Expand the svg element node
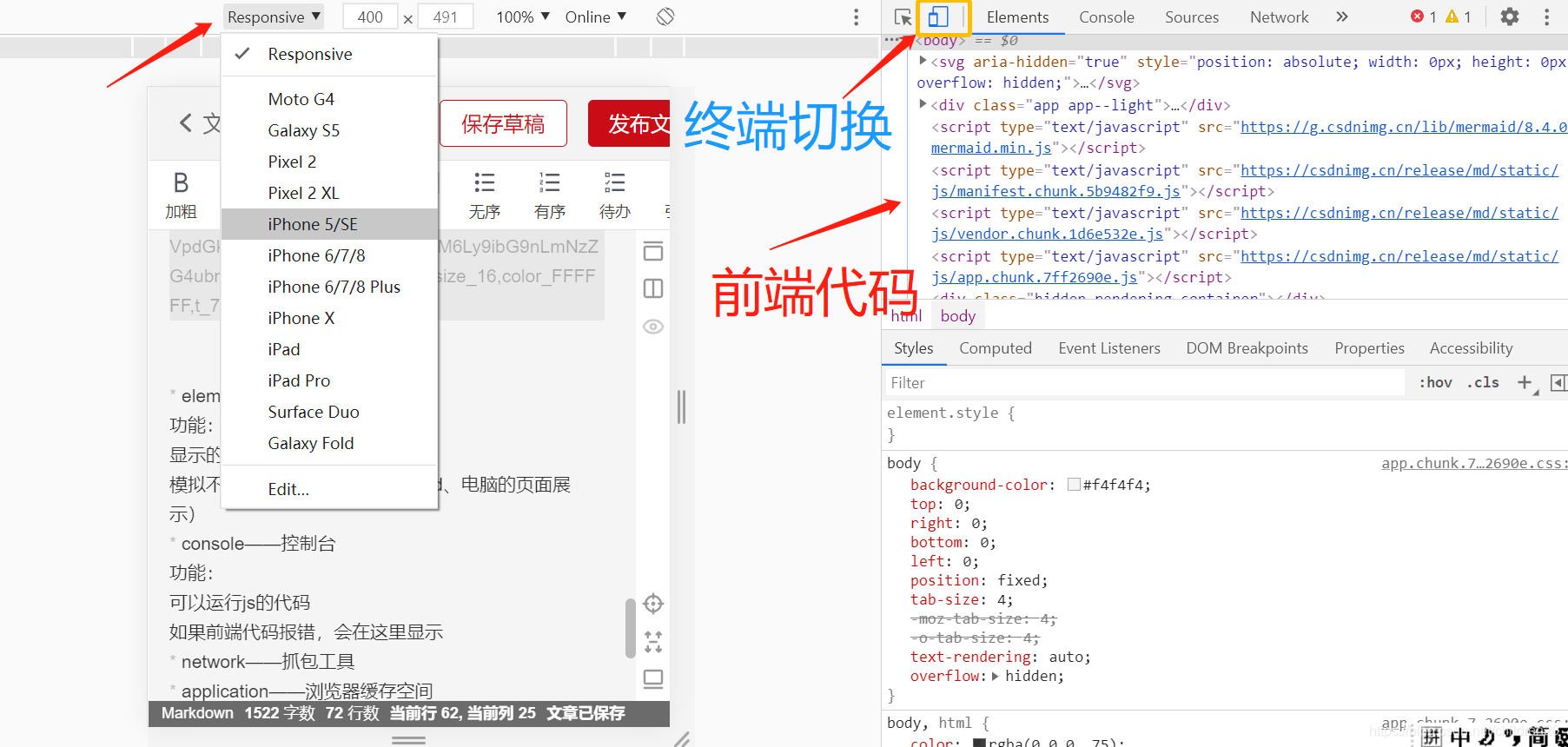This screenshot has width=1568, height=747. 923,61
